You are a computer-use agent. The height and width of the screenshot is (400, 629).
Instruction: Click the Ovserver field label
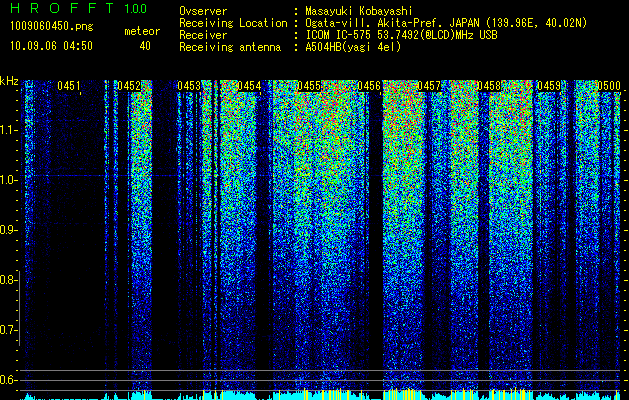click(203, 11)
